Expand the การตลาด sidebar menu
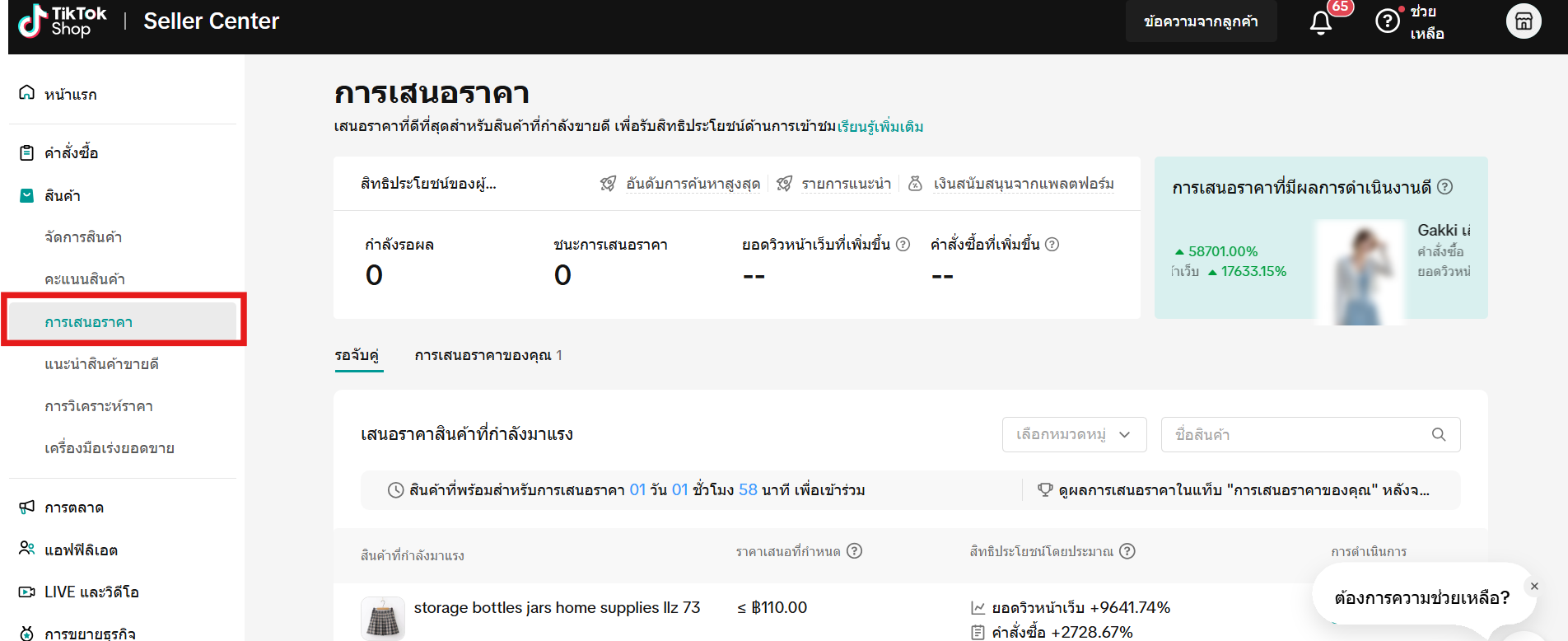This screenshot has height=641, width=1568. pos(74,508)
